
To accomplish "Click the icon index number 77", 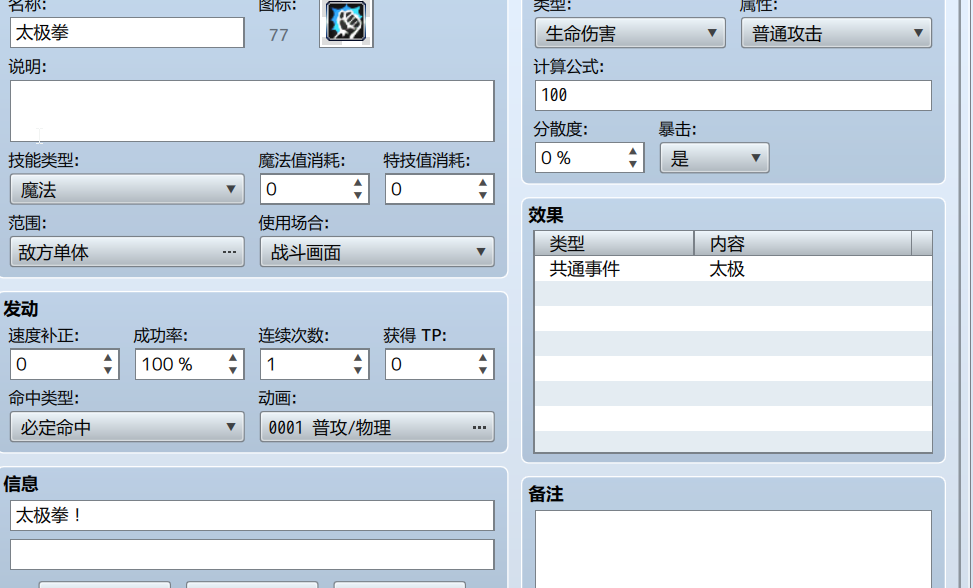I will tap(279, 35).
